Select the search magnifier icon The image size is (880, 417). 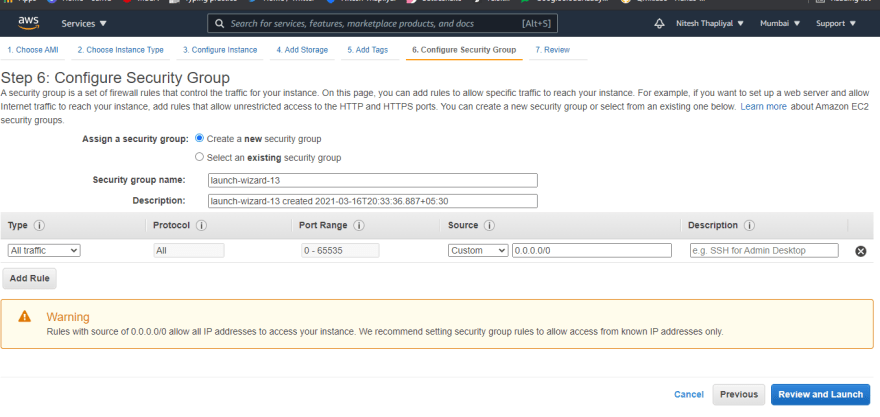click(x=219, y=24)
